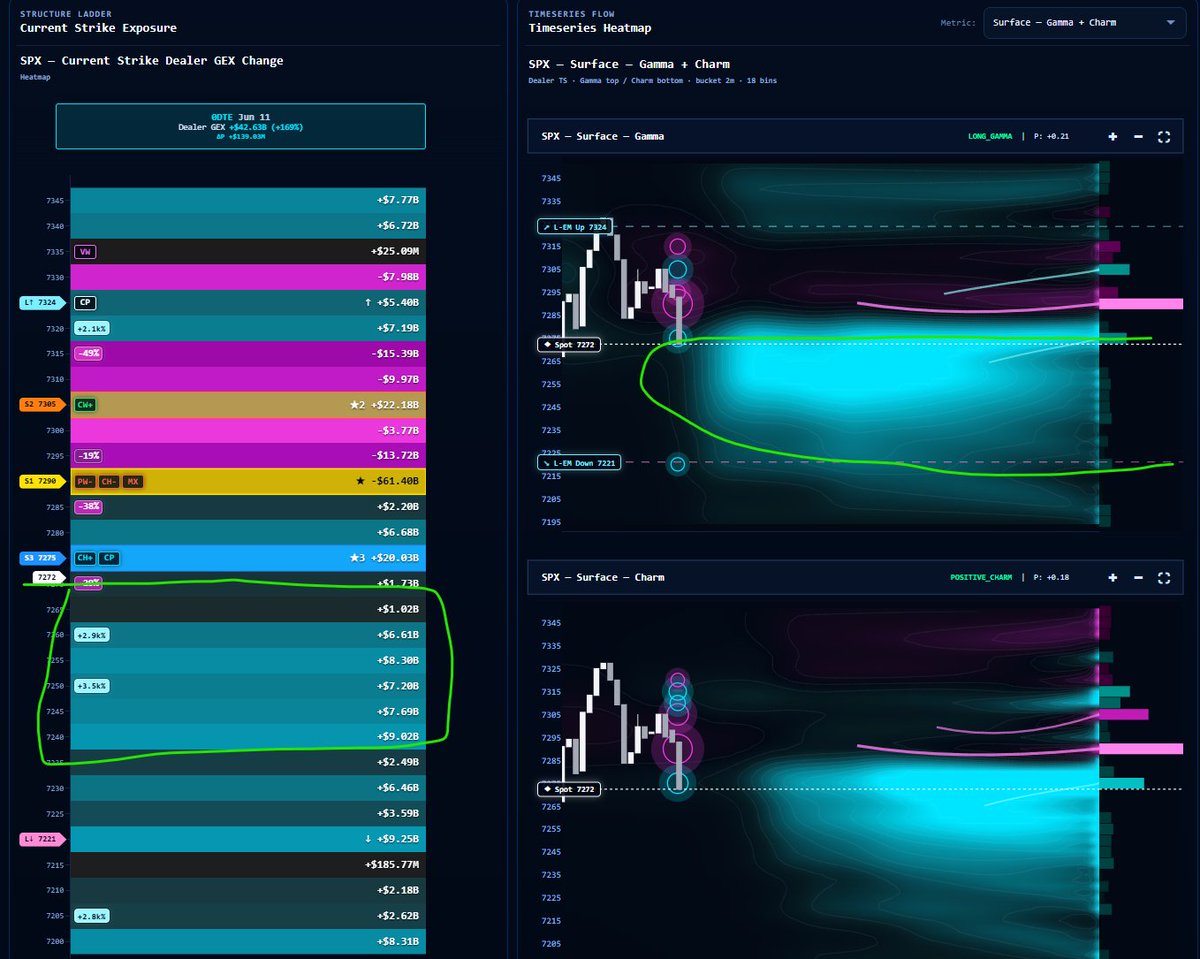Click the L↑ 7324 level marker
The image size is (1200, 959).
[x=43, y=302]
